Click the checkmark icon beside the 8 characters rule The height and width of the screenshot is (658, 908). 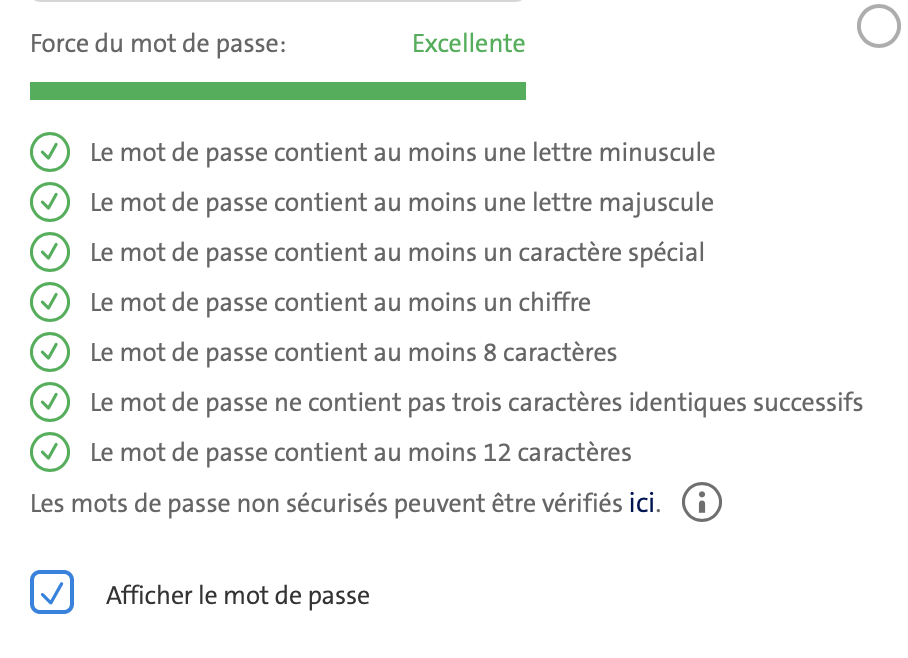point(49,352)
